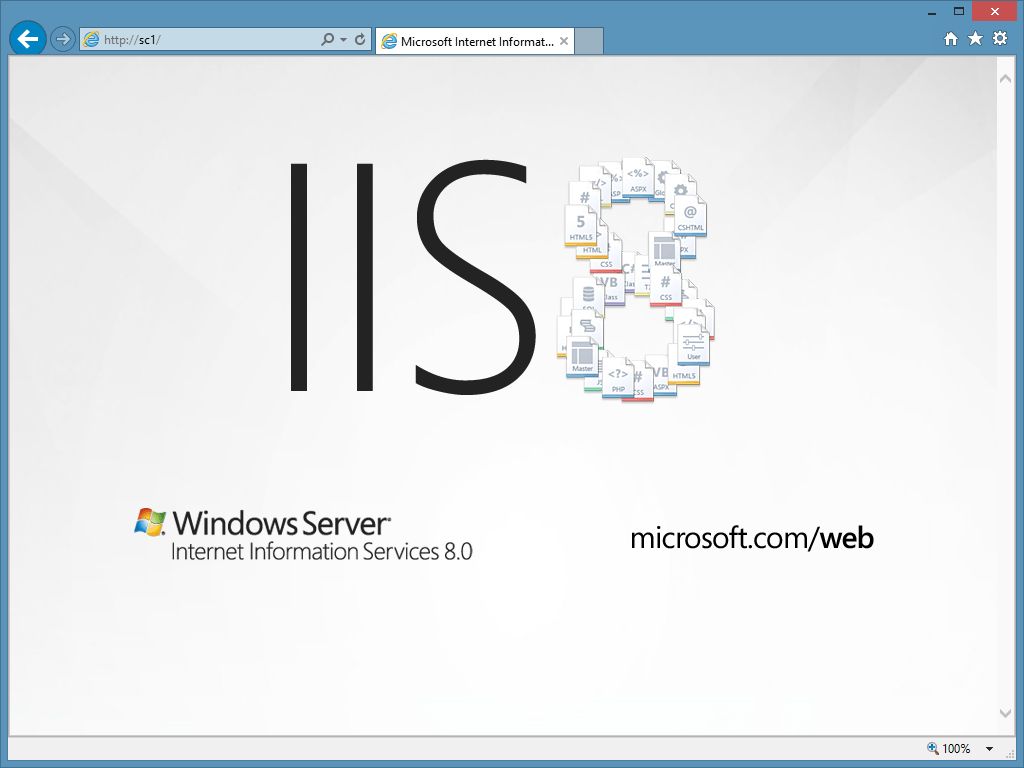Maximize the Internet Explorer window
The image size is (1024, 768).
[x=959, y=11]
